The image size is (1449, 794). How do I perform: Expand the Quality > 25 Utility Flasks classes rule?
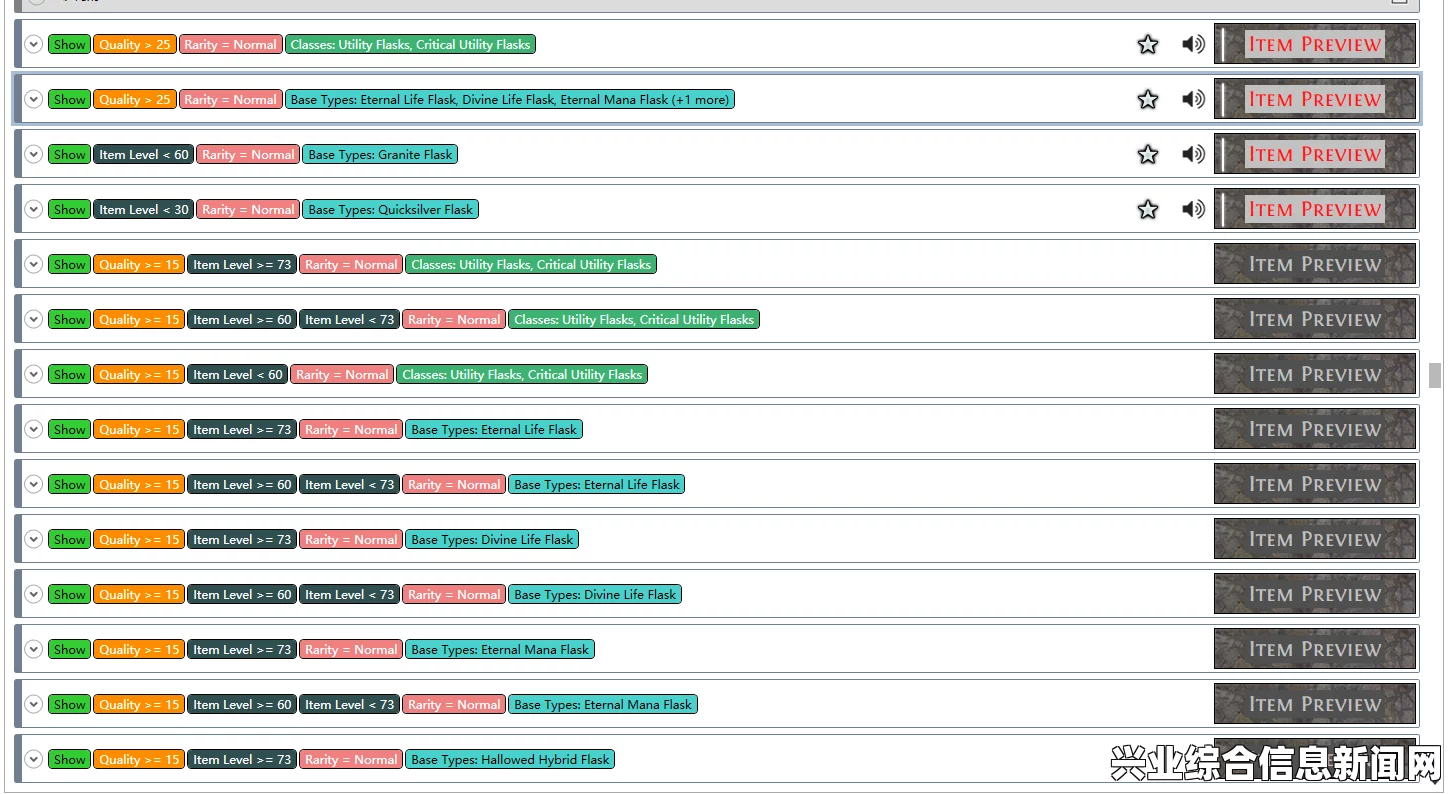(x=33, y=44)
